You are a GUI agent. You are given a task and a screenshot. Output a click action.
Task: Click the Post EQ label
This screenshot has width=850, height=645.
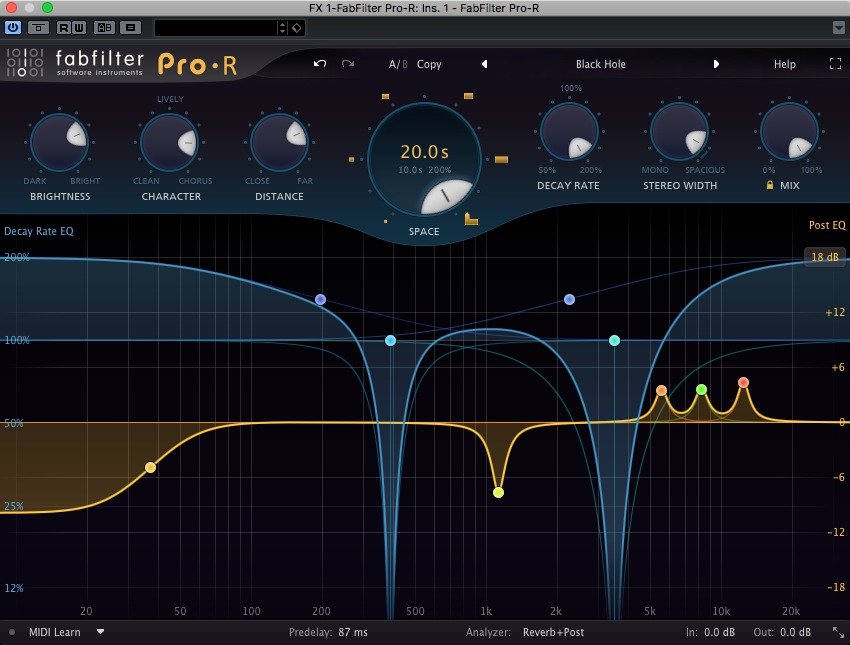click(827, 225)
